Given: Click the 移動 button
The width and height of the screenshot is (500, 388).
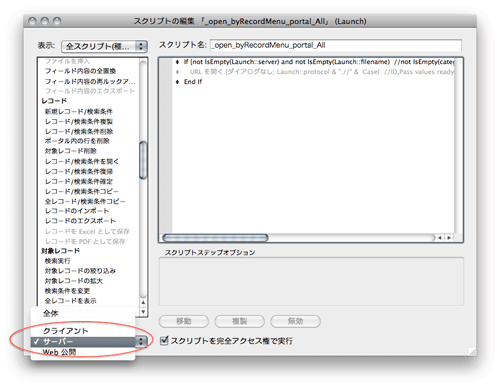Looking at the screenshot, I should pyautogui.click(x=184, y=321).
